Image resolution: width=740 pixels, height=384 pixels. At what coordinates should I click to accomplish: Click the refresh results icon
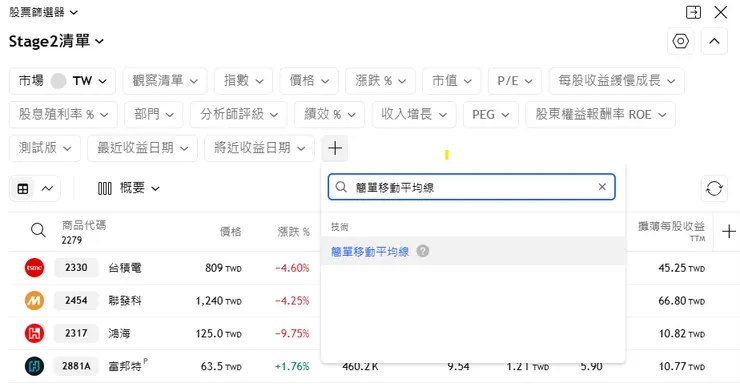pyautogui.click(x=714, y=189)
